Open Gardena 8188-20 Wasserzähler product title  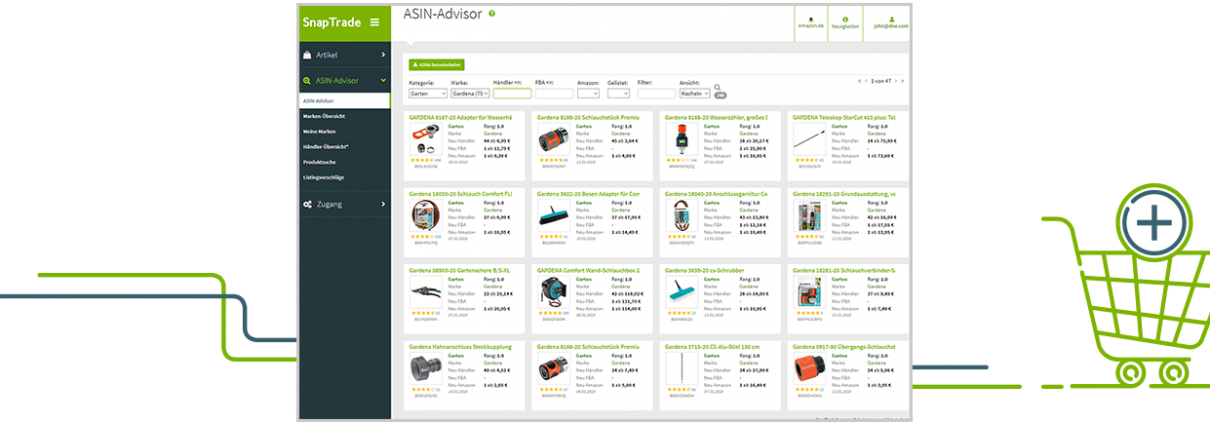716,117
